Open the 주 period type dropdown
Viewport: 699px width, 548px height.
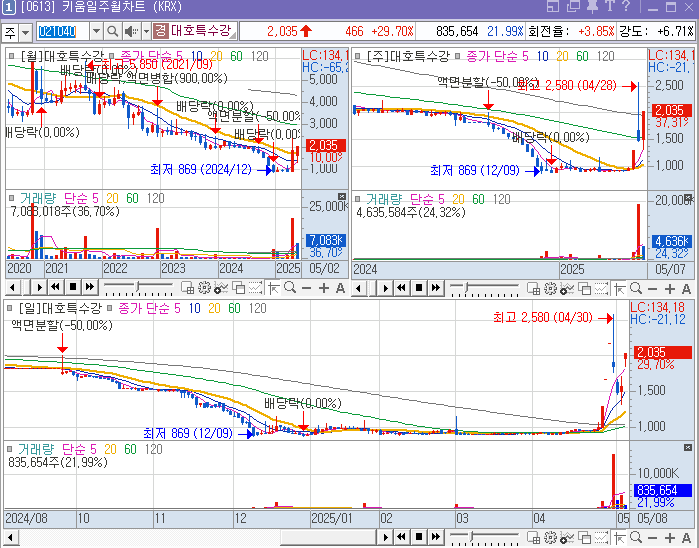pos(25,32)
